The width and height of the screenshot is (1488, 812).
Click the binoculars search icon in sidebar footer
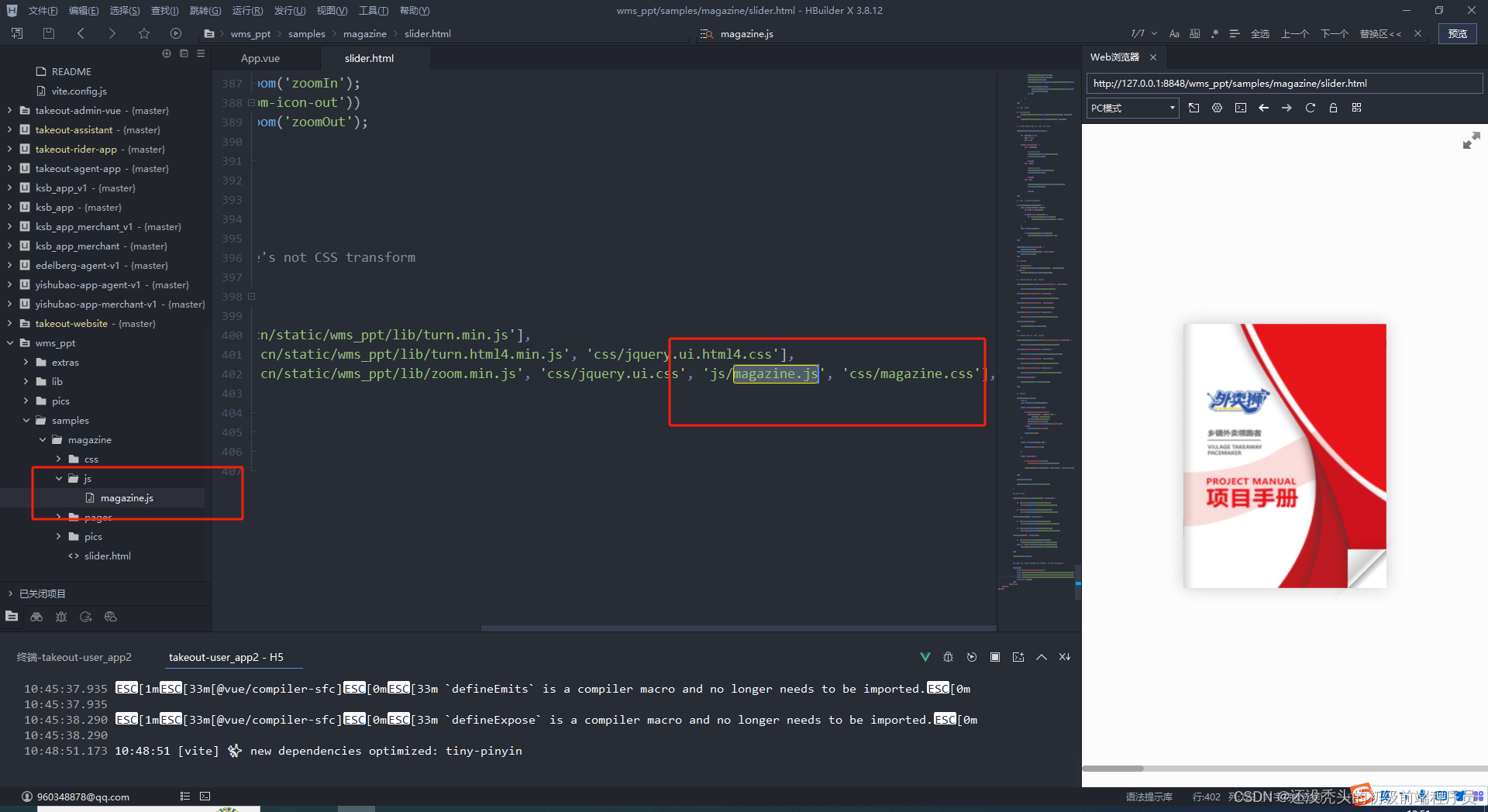36,617
